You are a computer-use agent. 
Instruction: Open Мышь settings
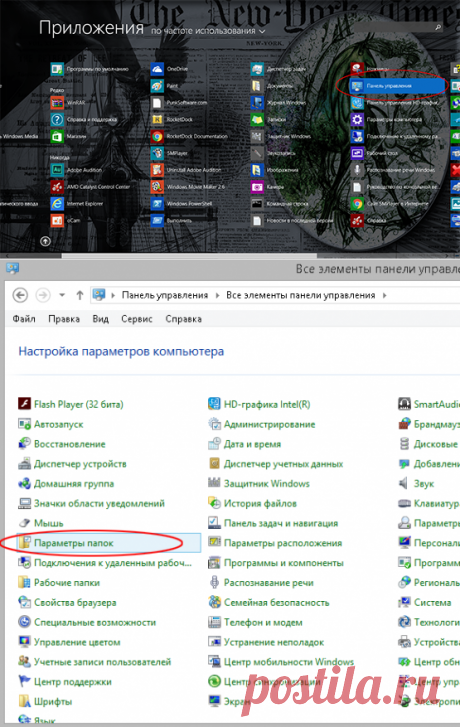40,523
